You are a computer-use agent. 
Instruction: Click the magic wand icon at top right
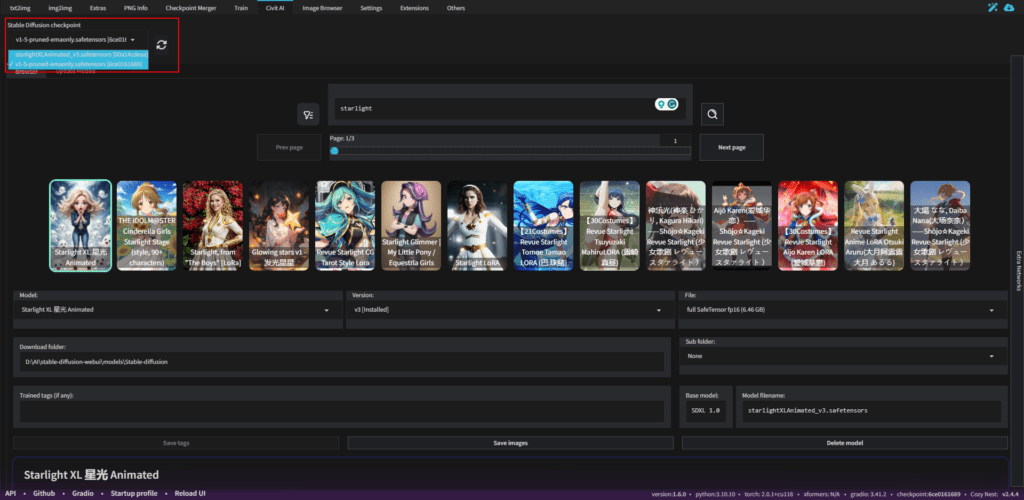[992, 8]
